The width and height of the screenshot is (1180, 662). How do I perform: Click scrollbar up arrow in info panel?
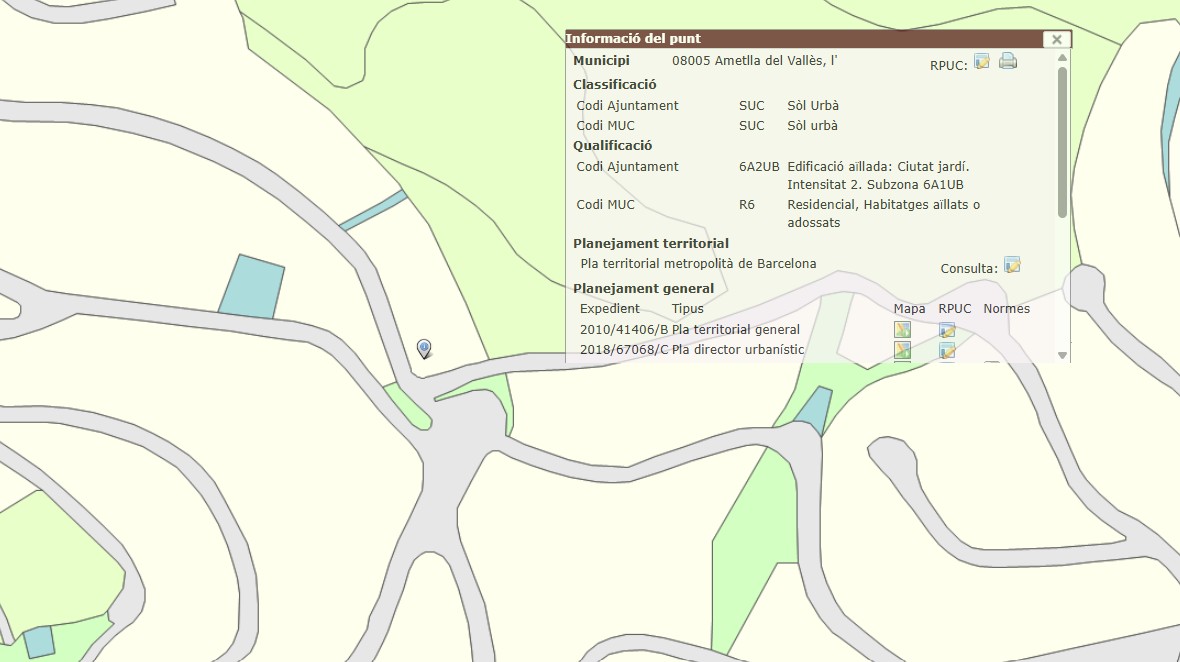1062,57
